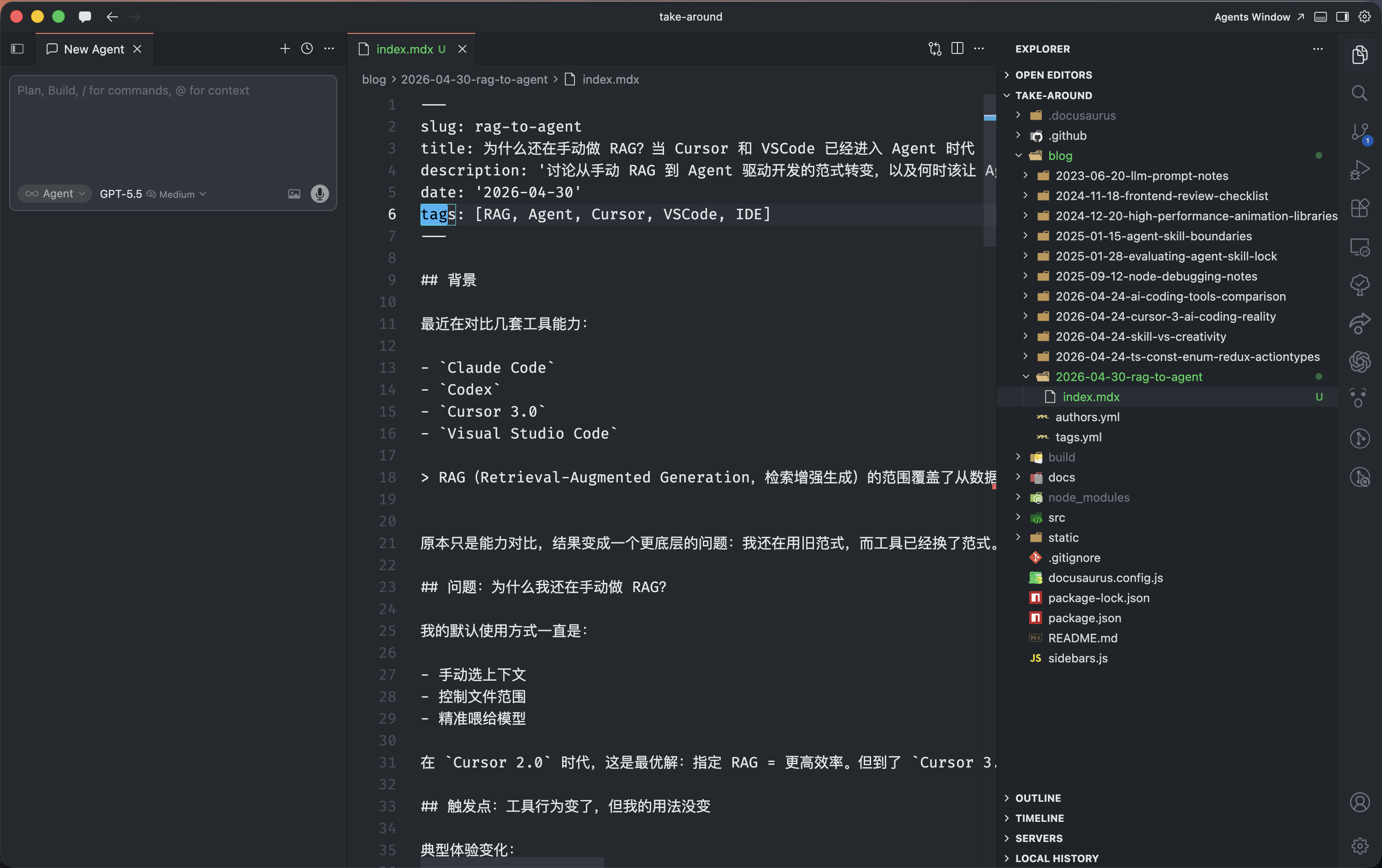
Task: Open sidebars.js file
Action: [1168, 657]
